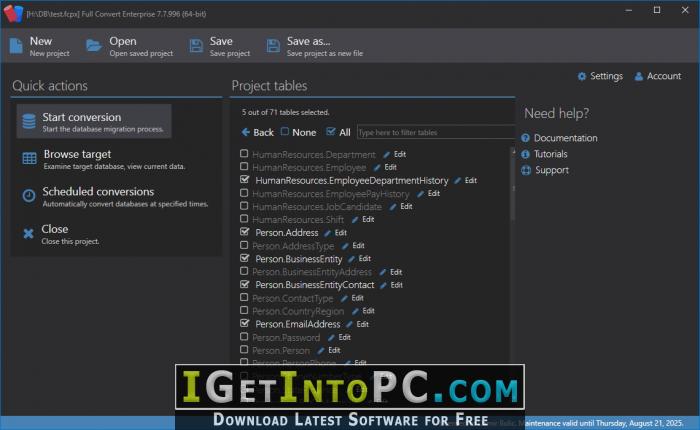Click pencil icon beside Person.AddressType

(345, 246)
